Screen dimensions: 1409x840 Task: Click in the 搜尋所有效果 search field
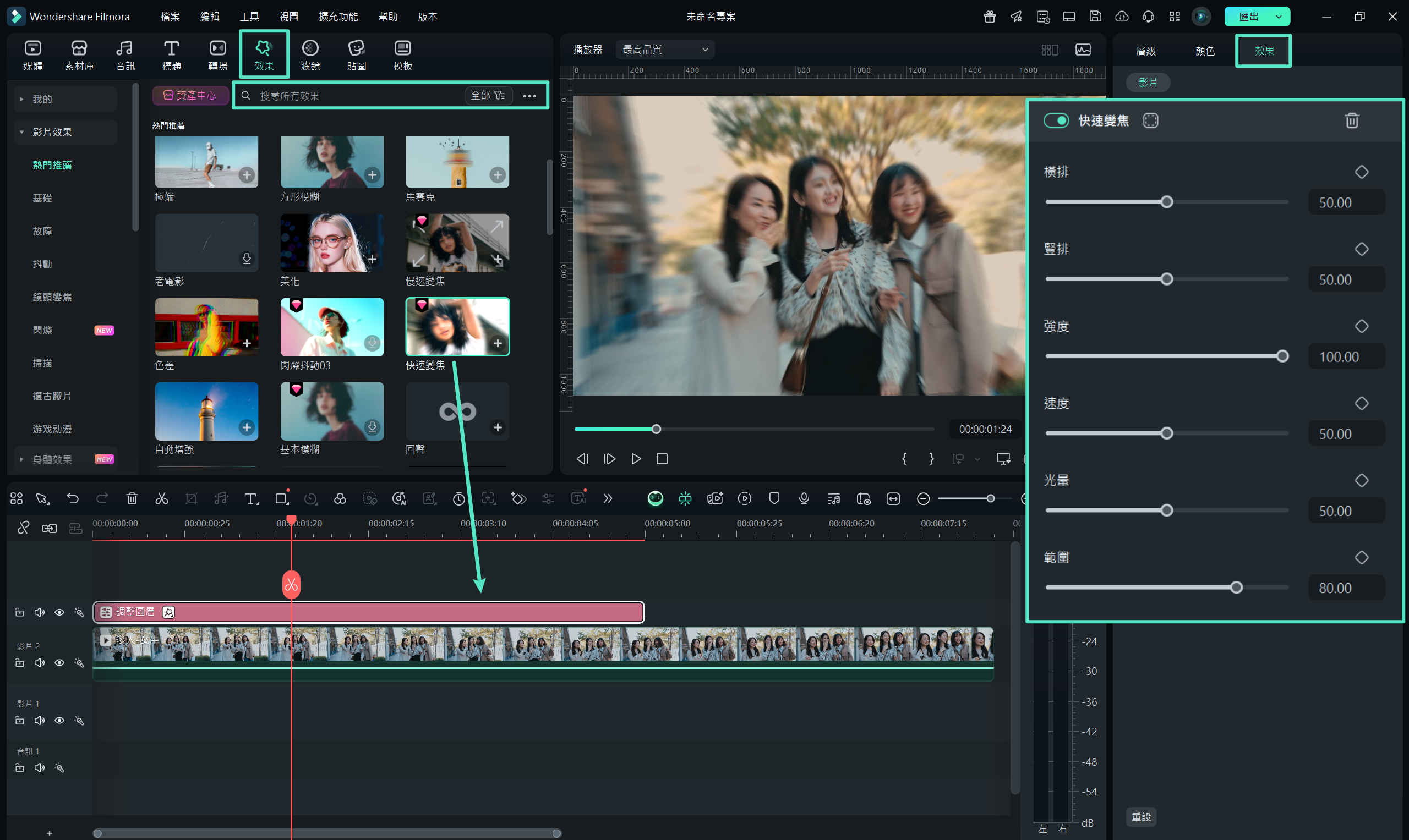click(359, 96)
